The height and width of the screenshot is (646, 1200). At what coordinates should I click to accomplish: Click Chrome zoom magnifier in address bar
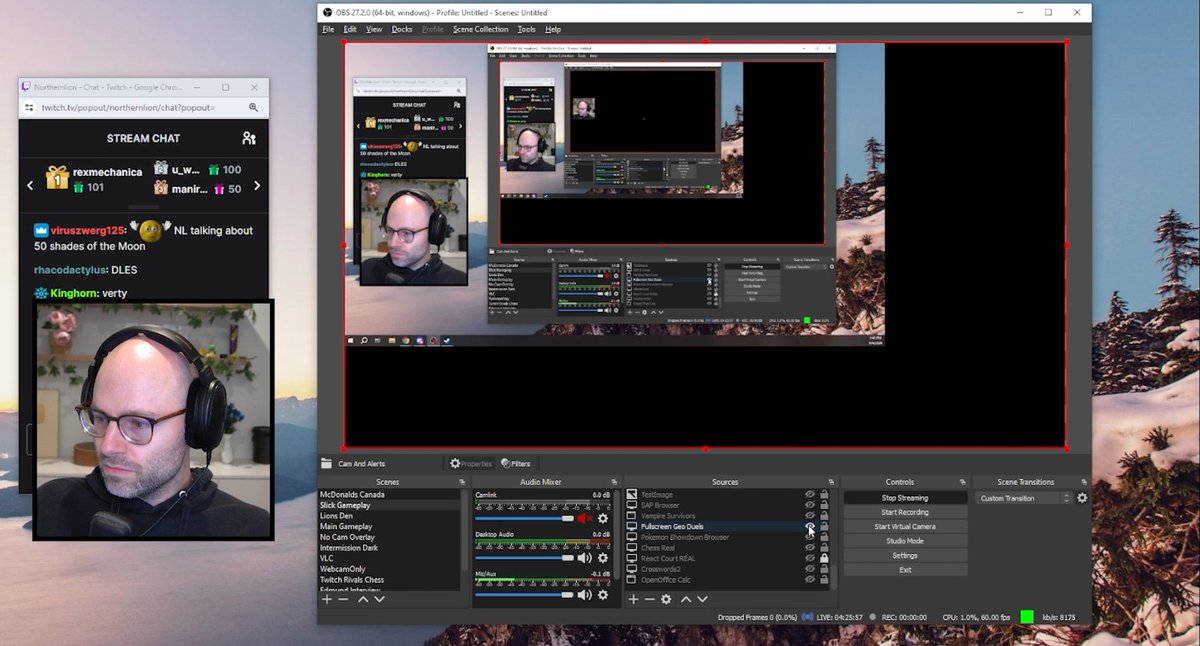pyautogui.click(x=254, y=107)
